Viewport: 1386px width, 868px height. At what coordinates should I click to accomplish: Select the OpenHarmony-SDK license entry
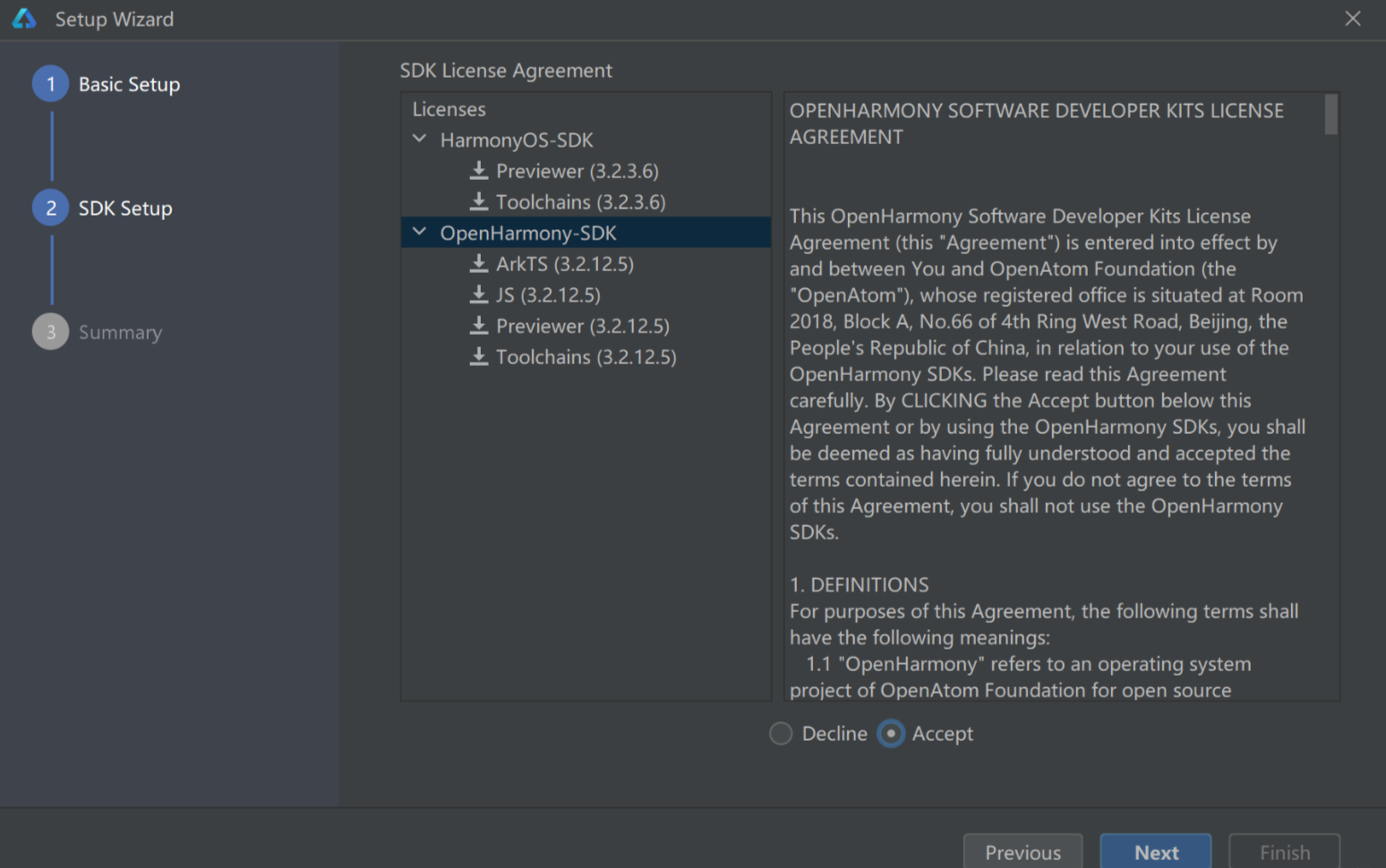pyautogui.click(x=528, y=234)
